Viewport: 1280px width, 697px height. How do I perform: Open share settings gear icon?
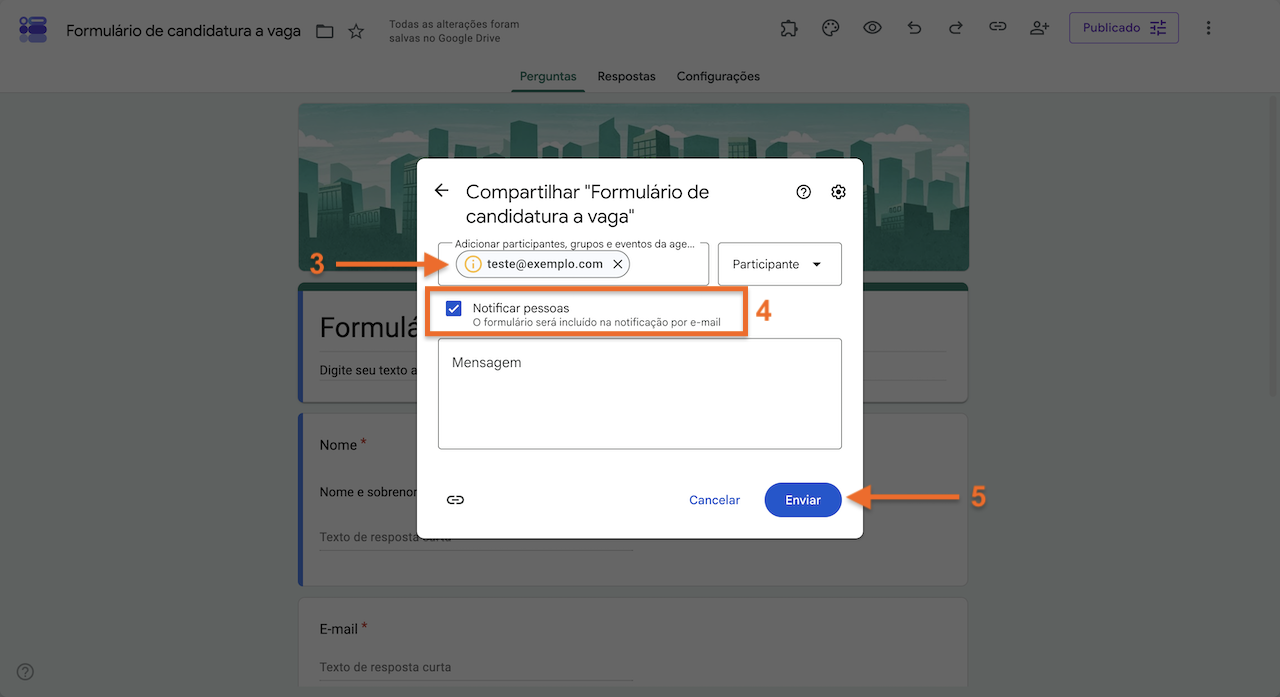pyautogui.click(x=839, y=192)
